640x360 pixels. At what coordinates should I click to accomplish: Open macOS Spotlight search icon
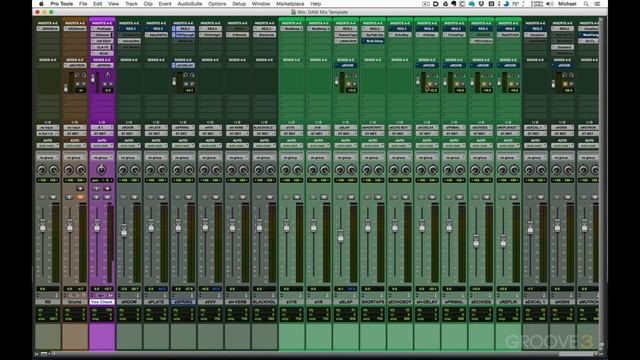point(586,4)
